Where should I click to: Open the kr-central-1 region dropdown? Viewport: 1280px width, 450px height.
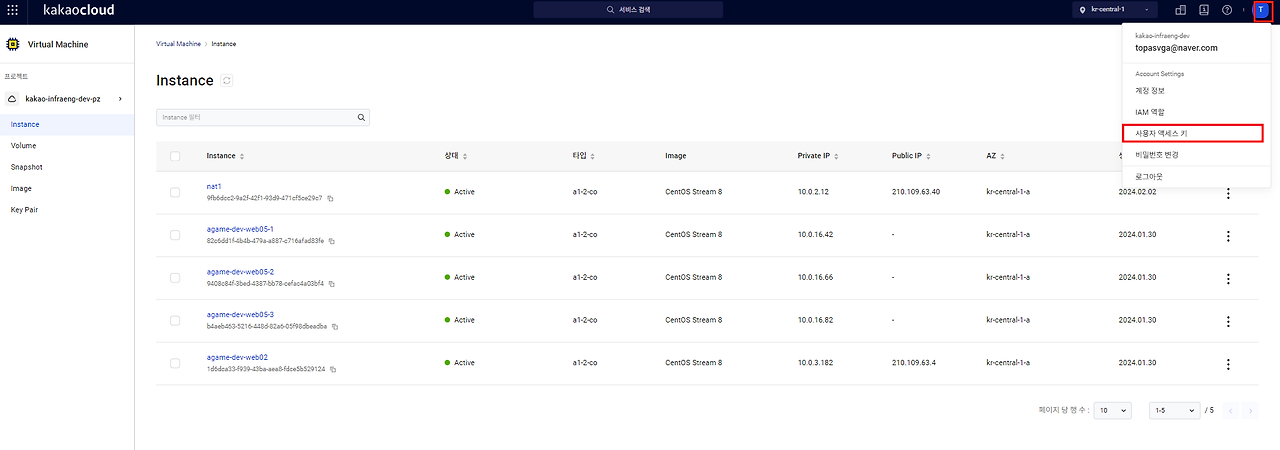[x=1116, y=10]
